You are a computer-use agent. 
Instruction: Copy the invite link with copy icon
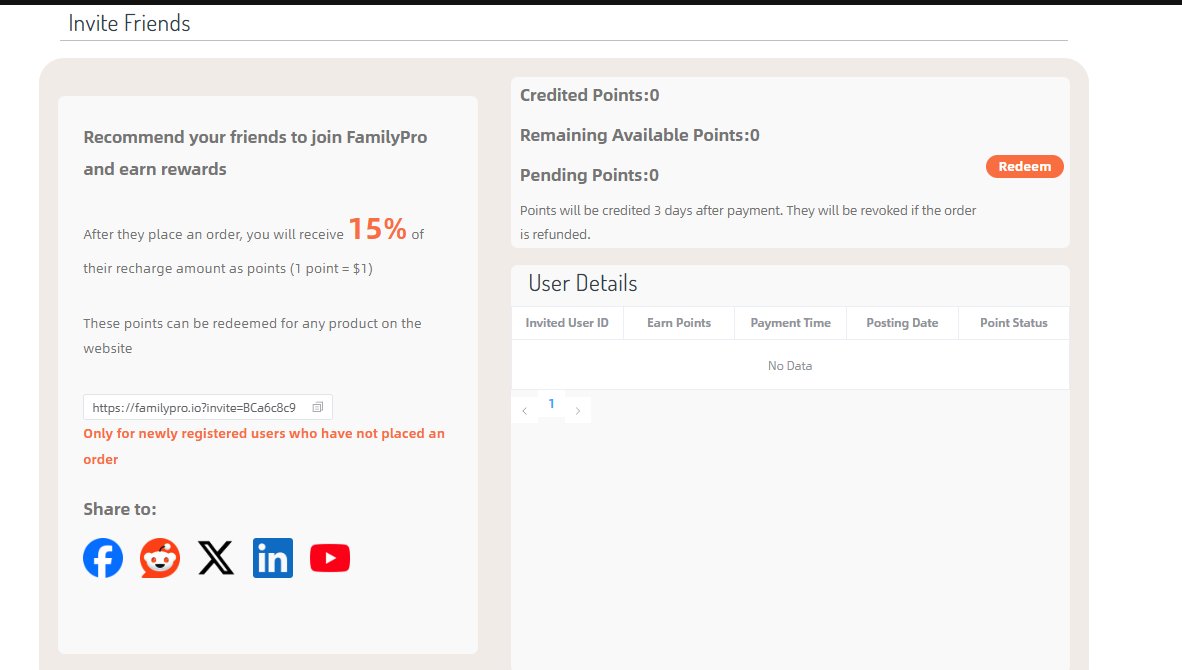[x=317, y=407]
